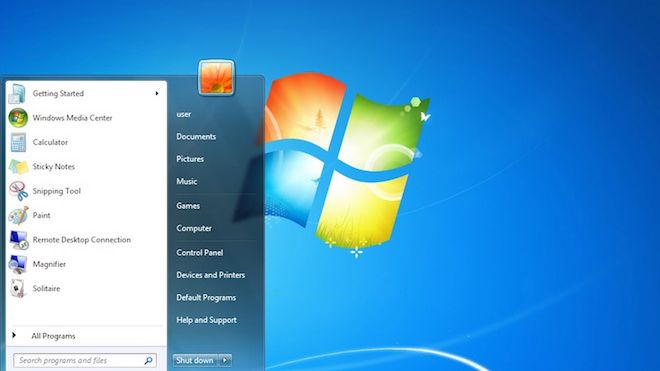Open the Games folder
The height and width of the screenshot is (371, 660).
(188, 206)
